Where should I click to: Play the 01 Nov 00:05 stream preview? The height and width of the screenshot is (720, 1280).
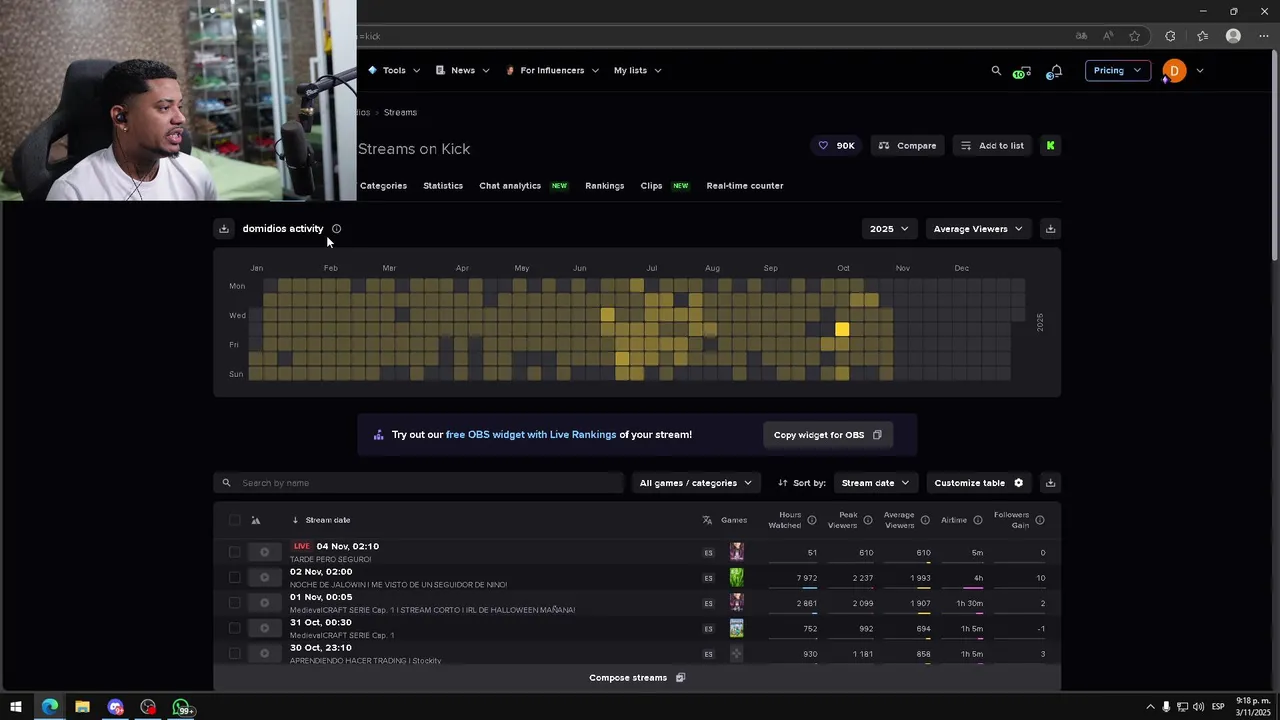264,603
